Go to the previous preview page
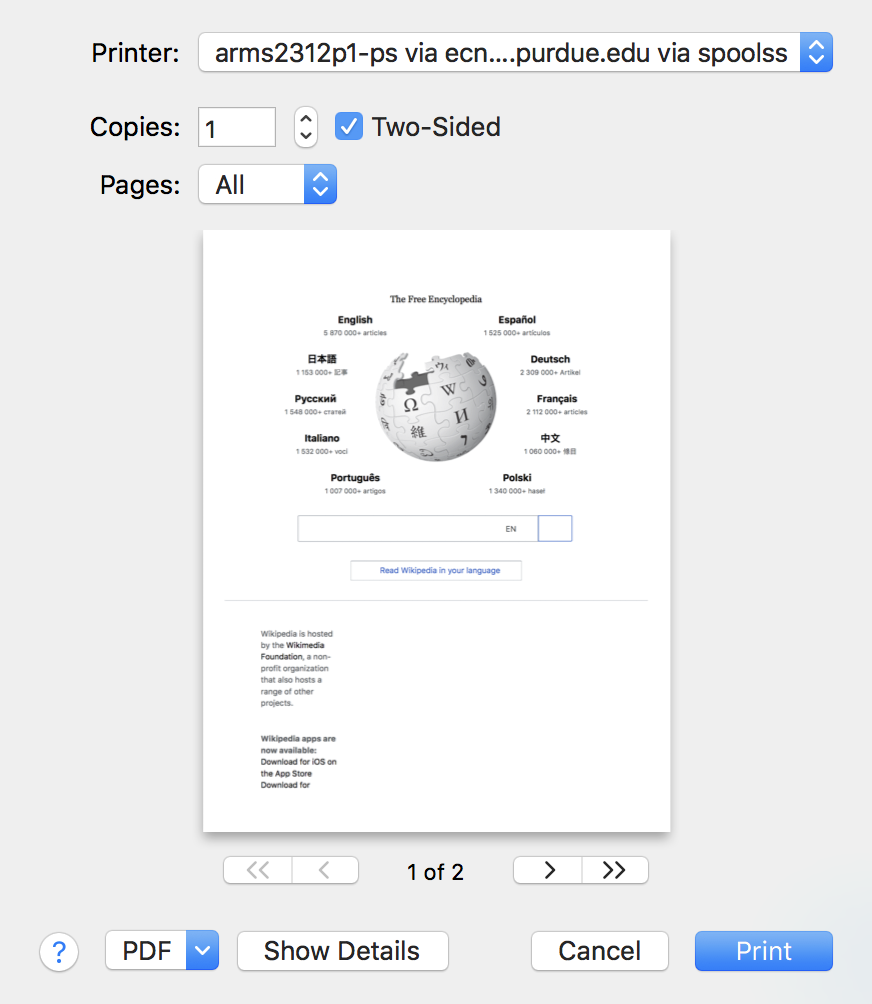This screenshot has height=1004, width=872. click(325, 871)
